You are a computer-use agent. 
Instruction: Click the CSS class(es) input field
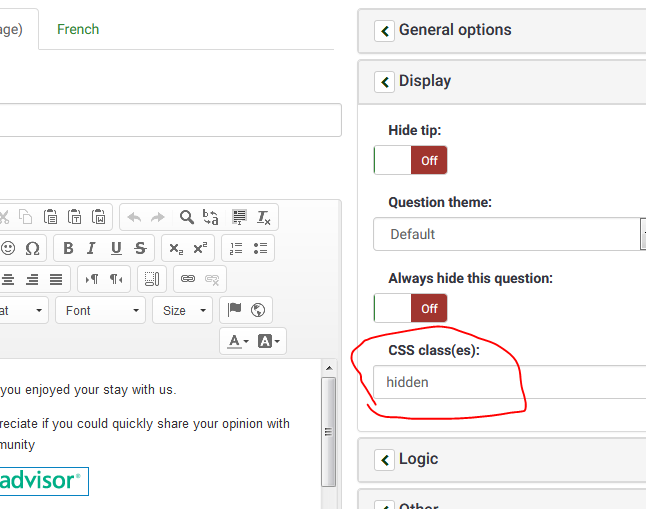[x=510, y=382]
